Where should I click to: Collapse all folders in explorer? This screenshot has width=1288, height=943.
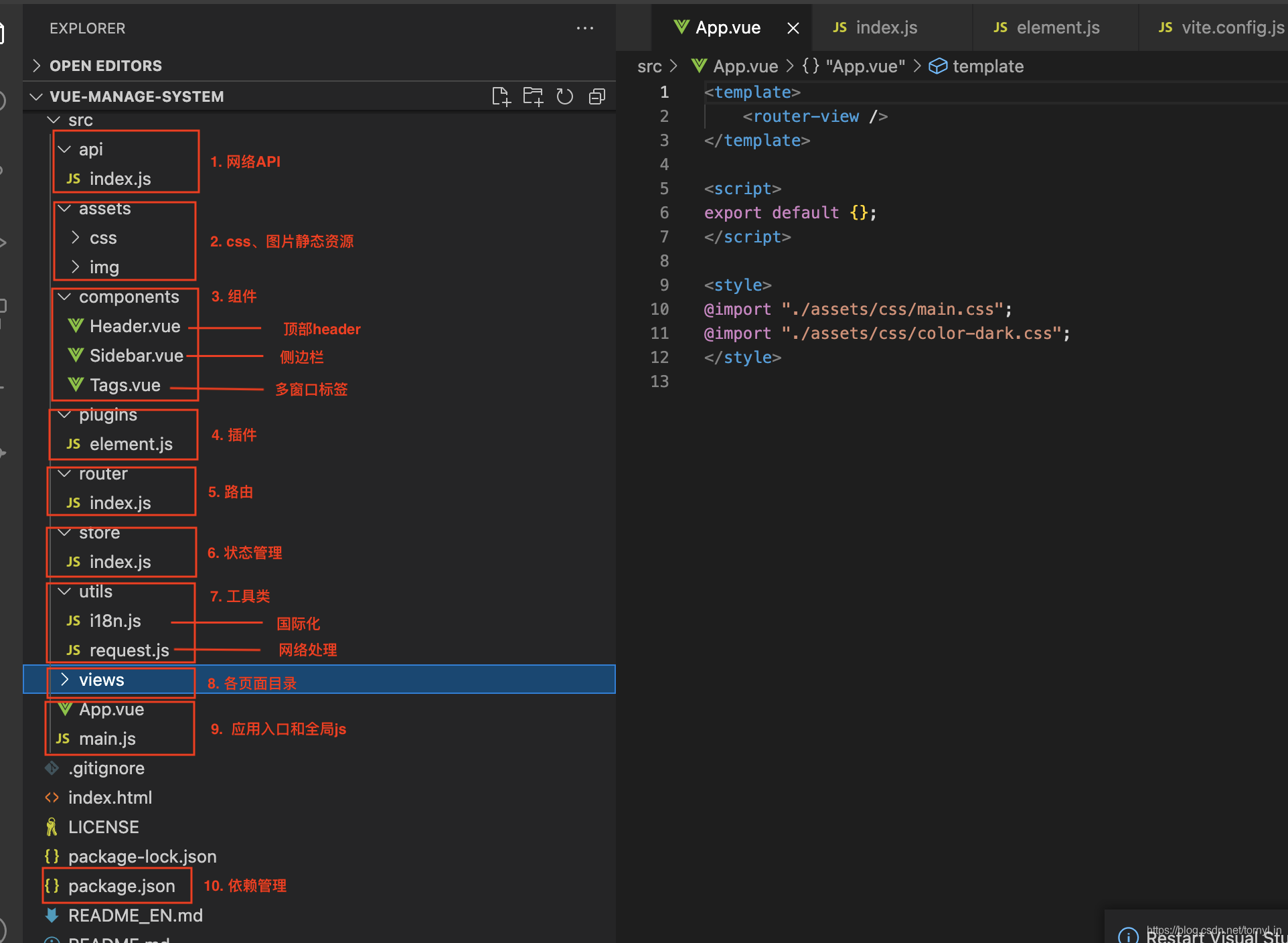(x=597, y=96)
